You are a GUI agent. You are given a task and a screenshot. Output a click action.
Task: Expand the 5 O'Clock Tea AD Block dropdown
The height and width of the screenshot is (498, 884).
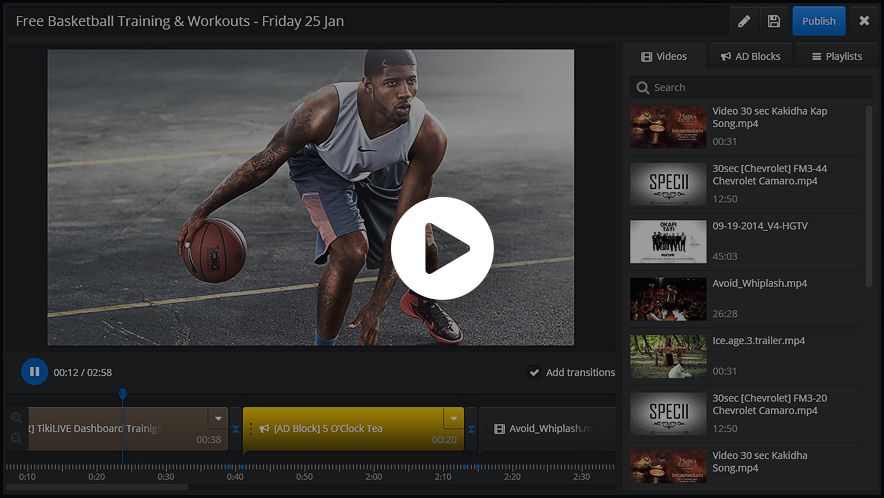coord(454,418)
